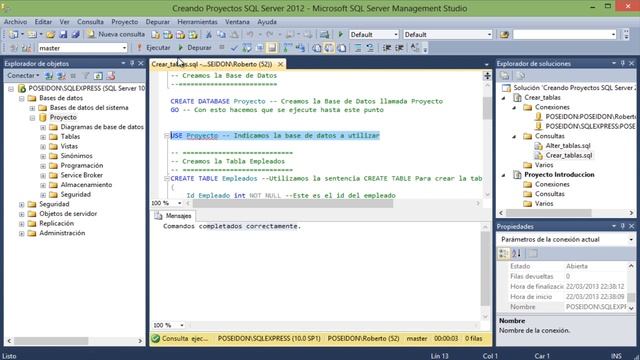Click Increase Indent icon
Viewport: 640px width, 360px height.
tap(400, 48)
